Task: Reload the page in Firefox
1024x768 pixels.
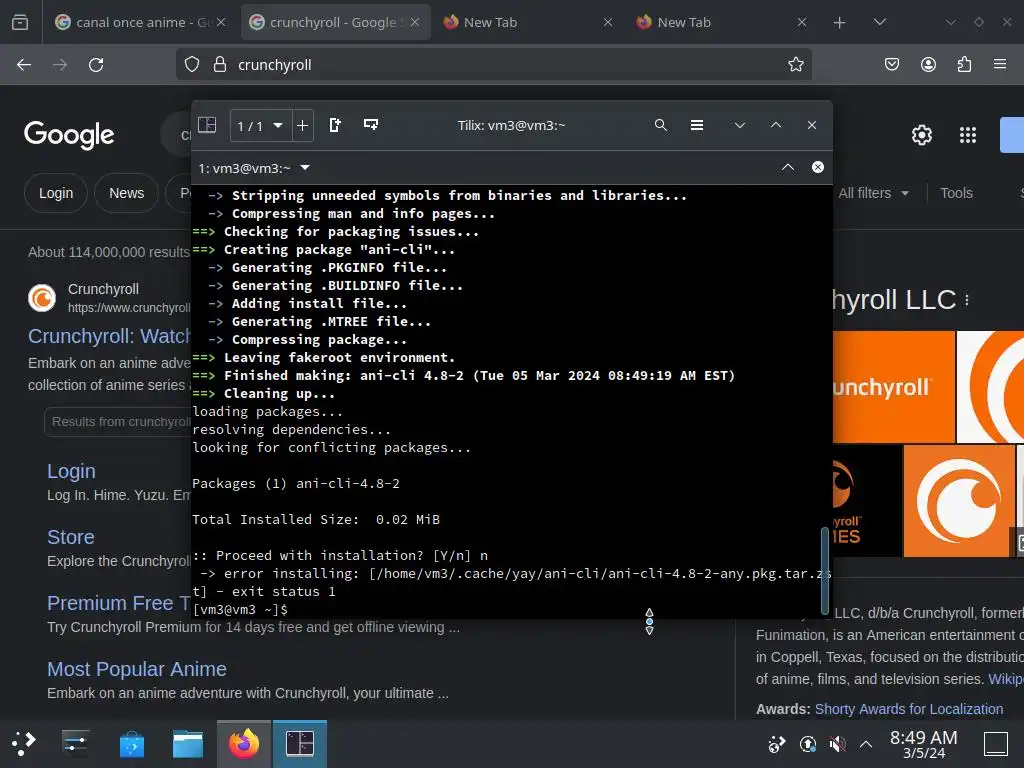Action: tap(96, 65)
